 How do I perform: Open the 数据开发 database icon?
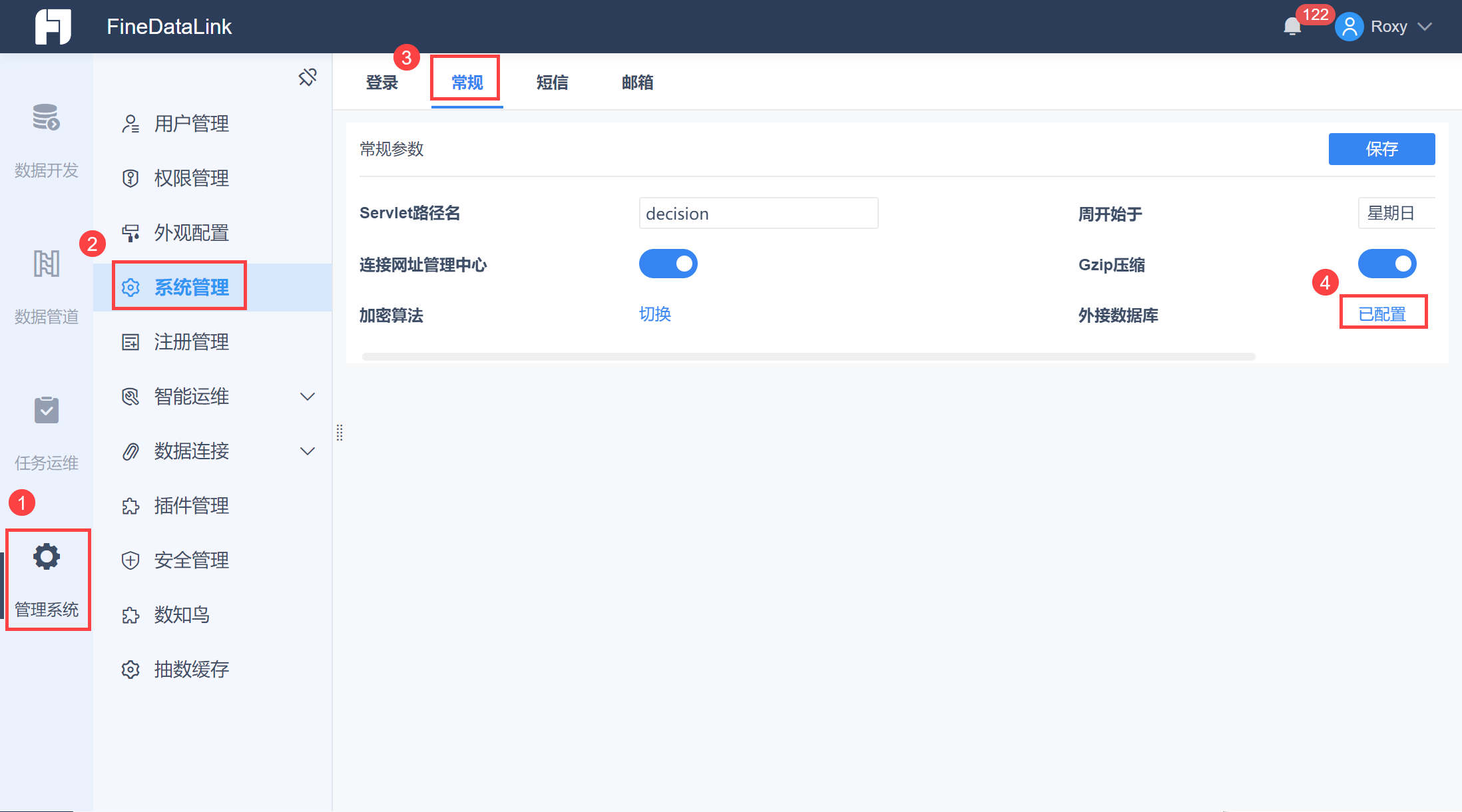pyautogui.click(x=46, y=118)
